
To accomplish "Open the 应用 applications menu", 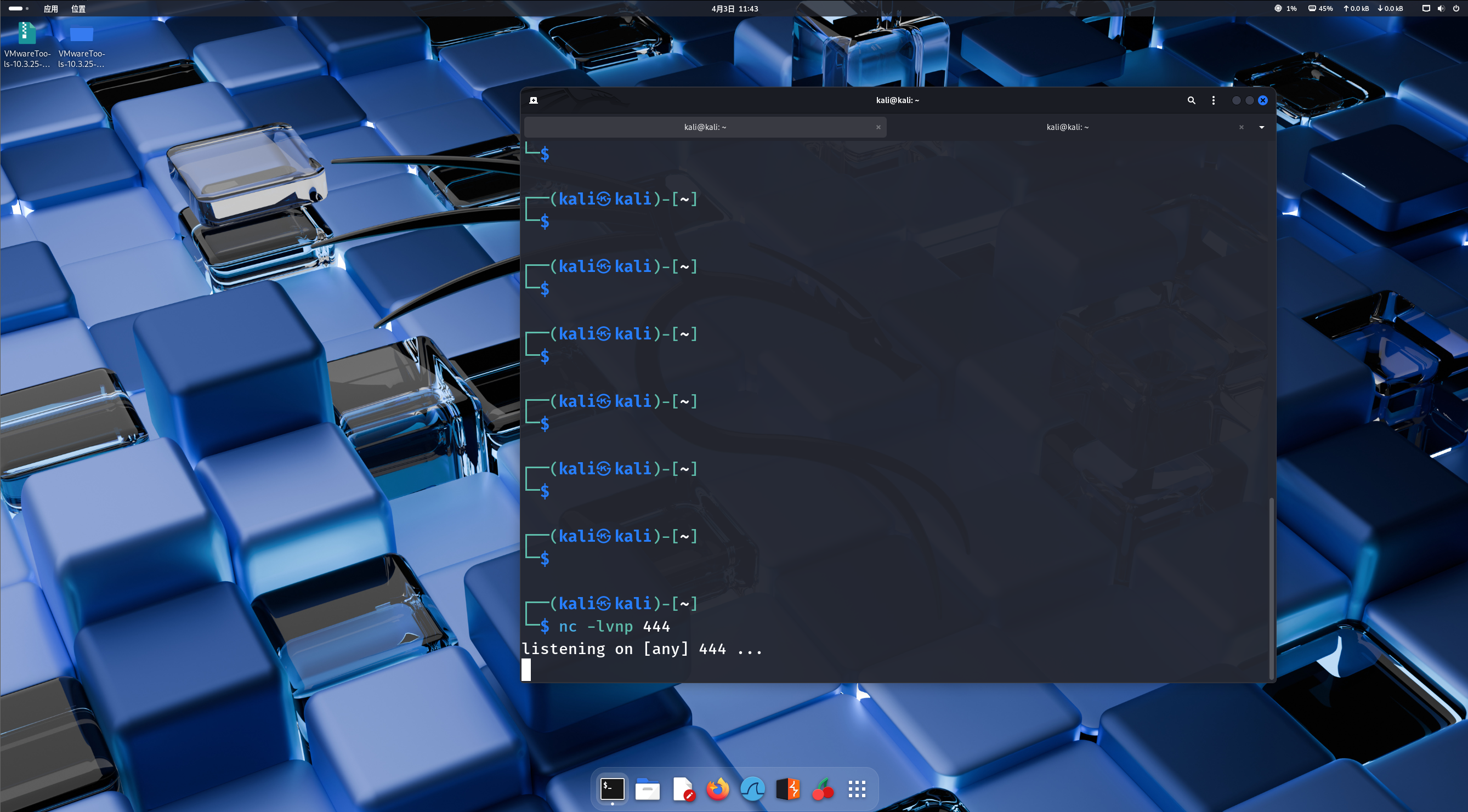I will click(50, 9).
